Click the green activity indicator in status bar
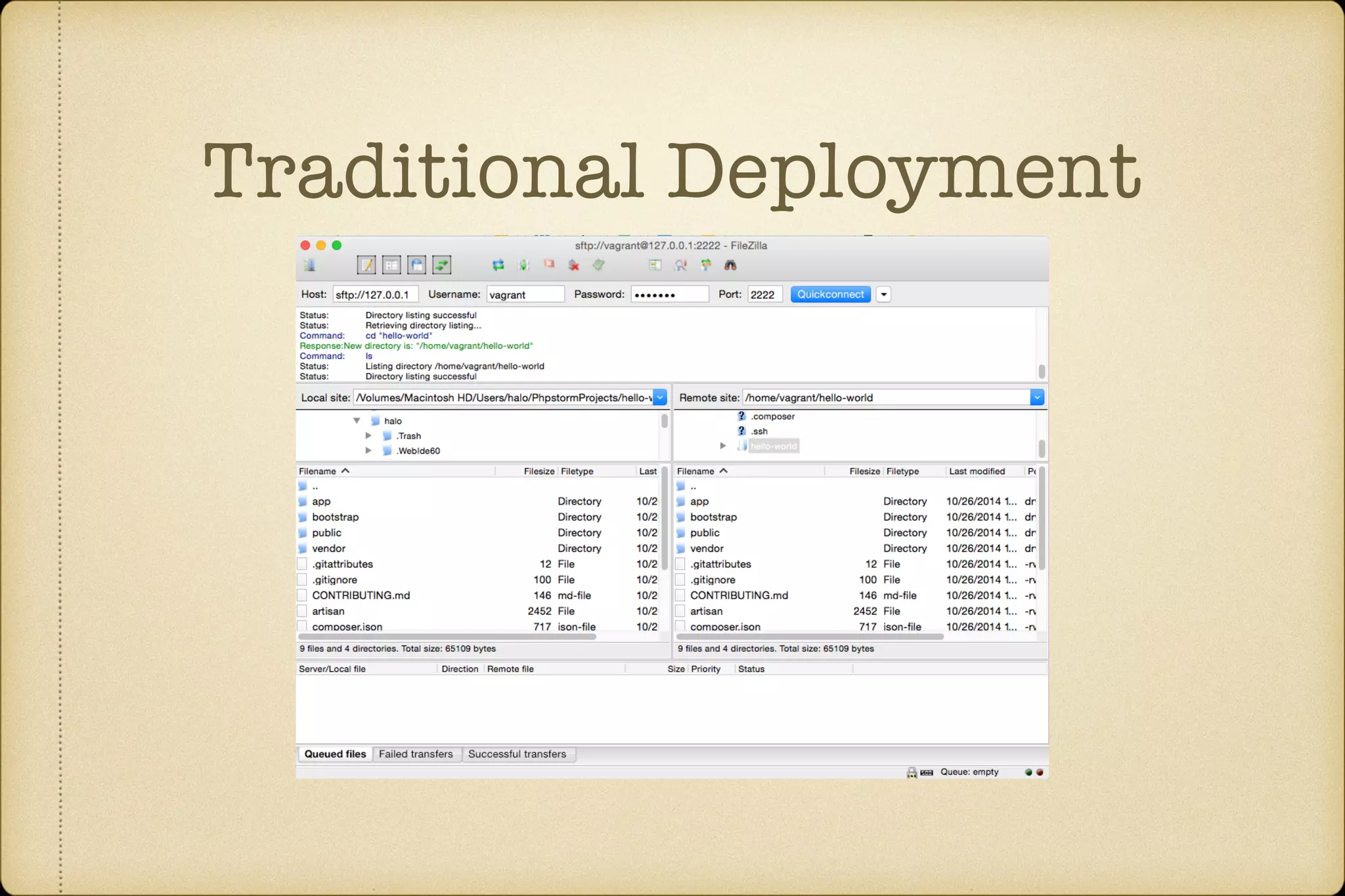The image size is (1345, 896). pos(1028,772)
